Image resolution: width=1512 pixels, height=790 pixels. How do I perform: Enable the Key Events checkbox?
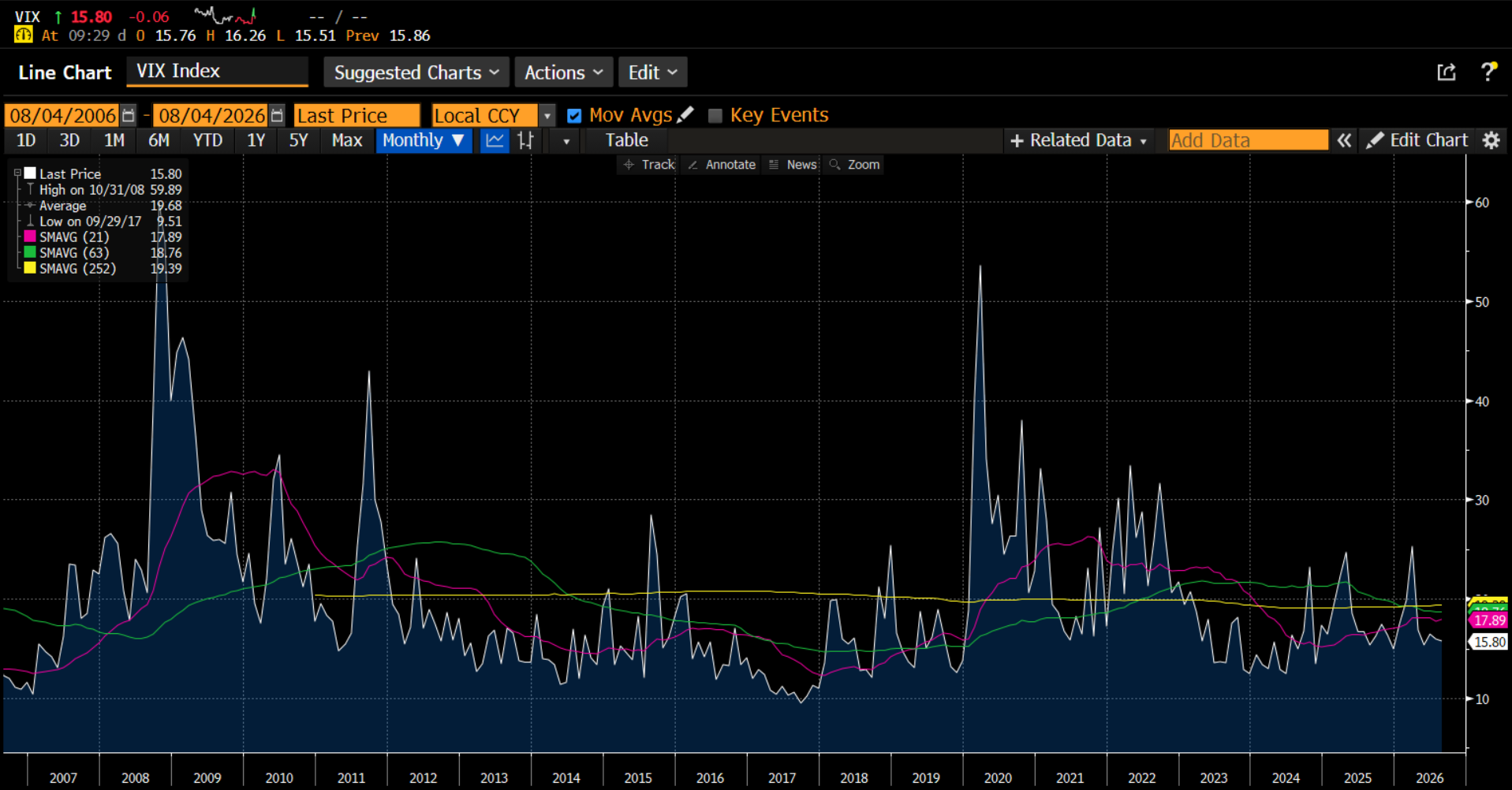tap(715, 116)
